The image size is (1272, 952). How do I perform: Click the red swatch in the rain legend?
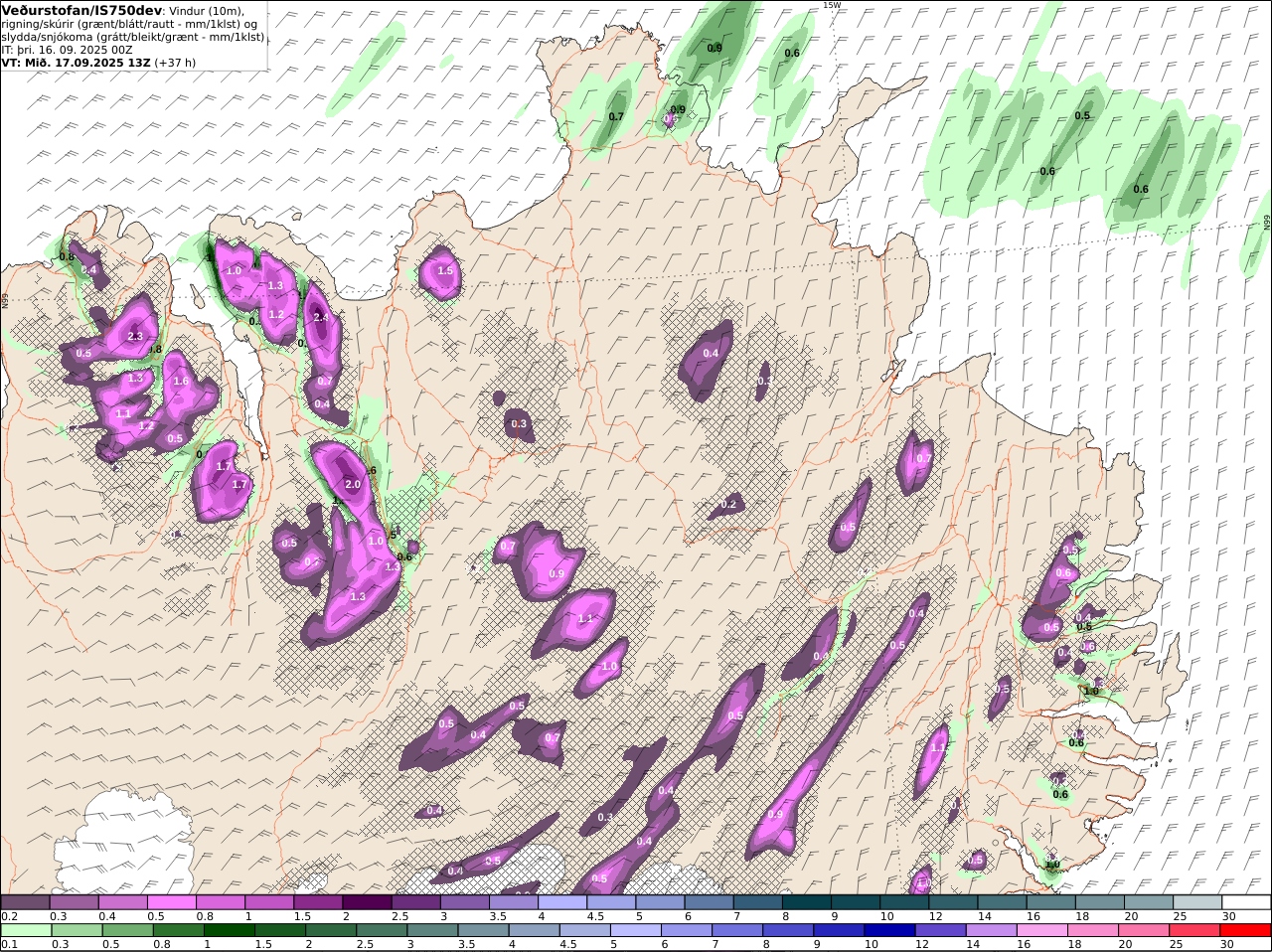click(x=1246, y=930)
